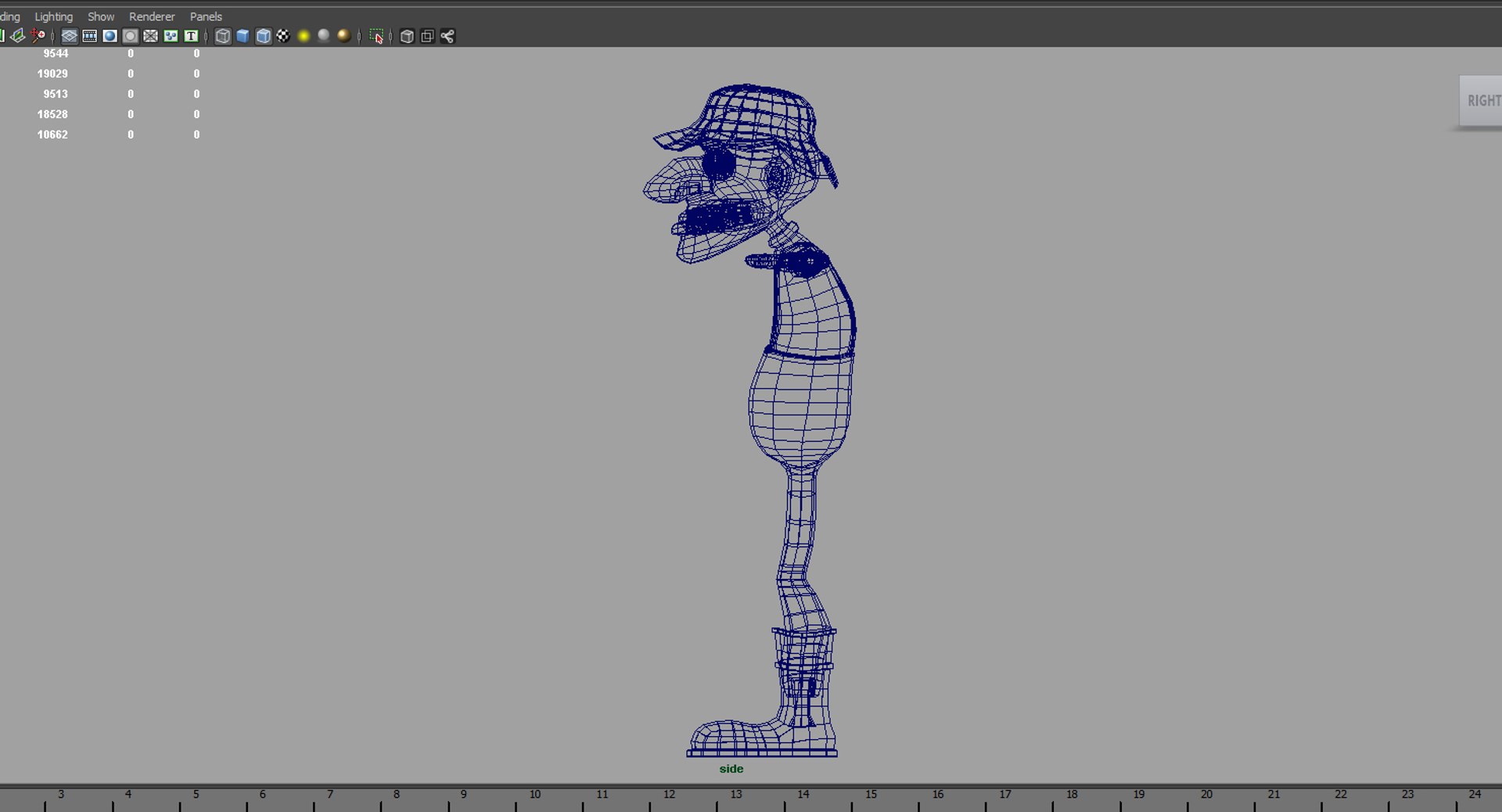
Task: Toggle isolate select icon
Action: coord(376,36)
